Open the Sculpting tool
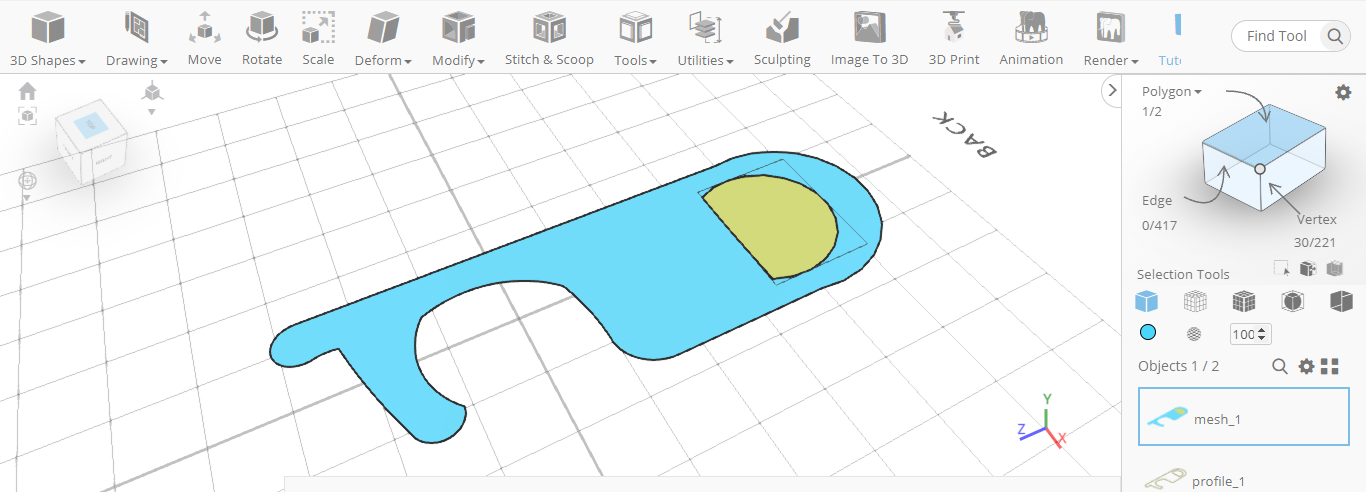 tap(782, 38)
